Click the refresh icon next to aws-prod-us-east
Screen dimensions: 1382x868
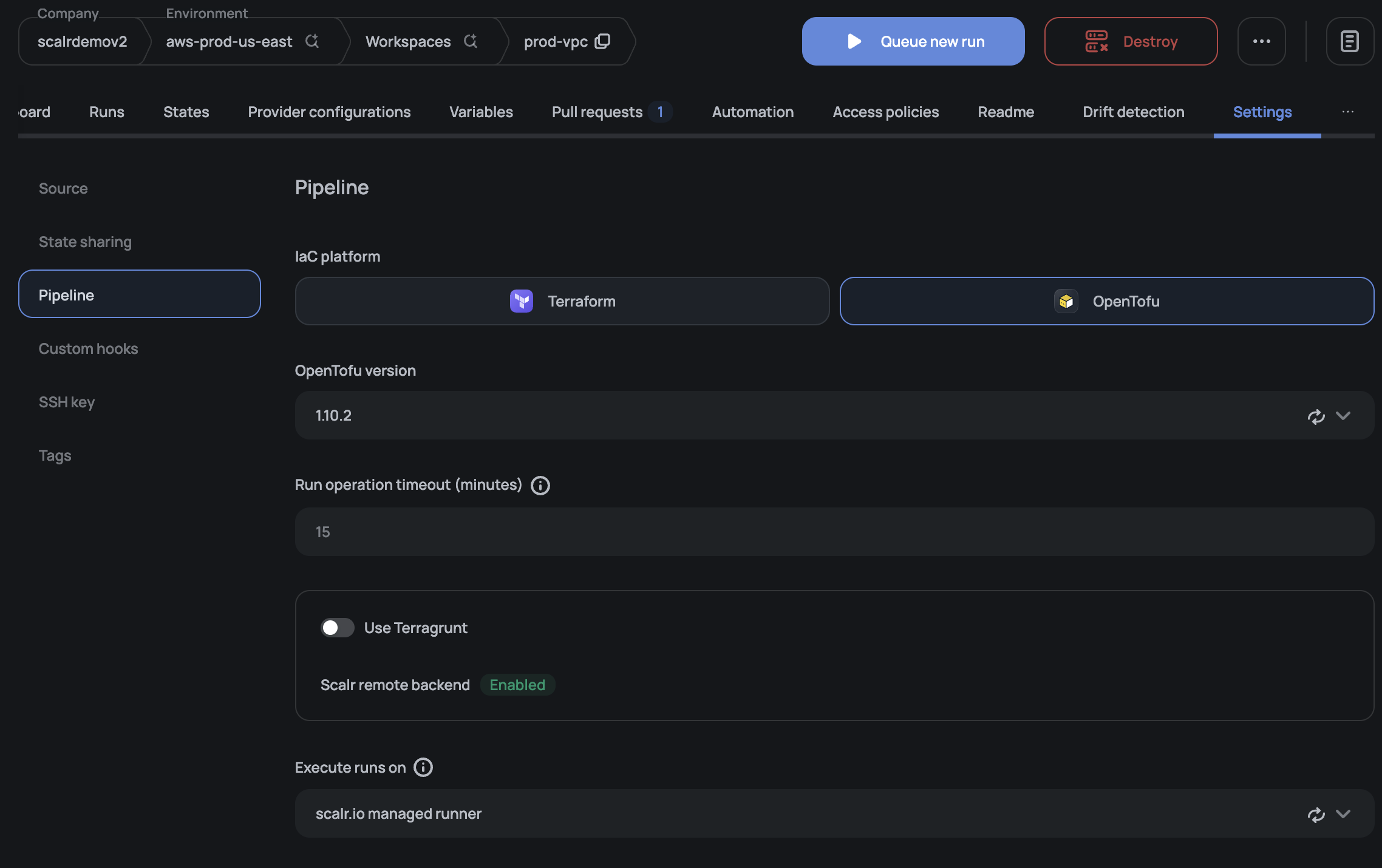tap(312, 41)
